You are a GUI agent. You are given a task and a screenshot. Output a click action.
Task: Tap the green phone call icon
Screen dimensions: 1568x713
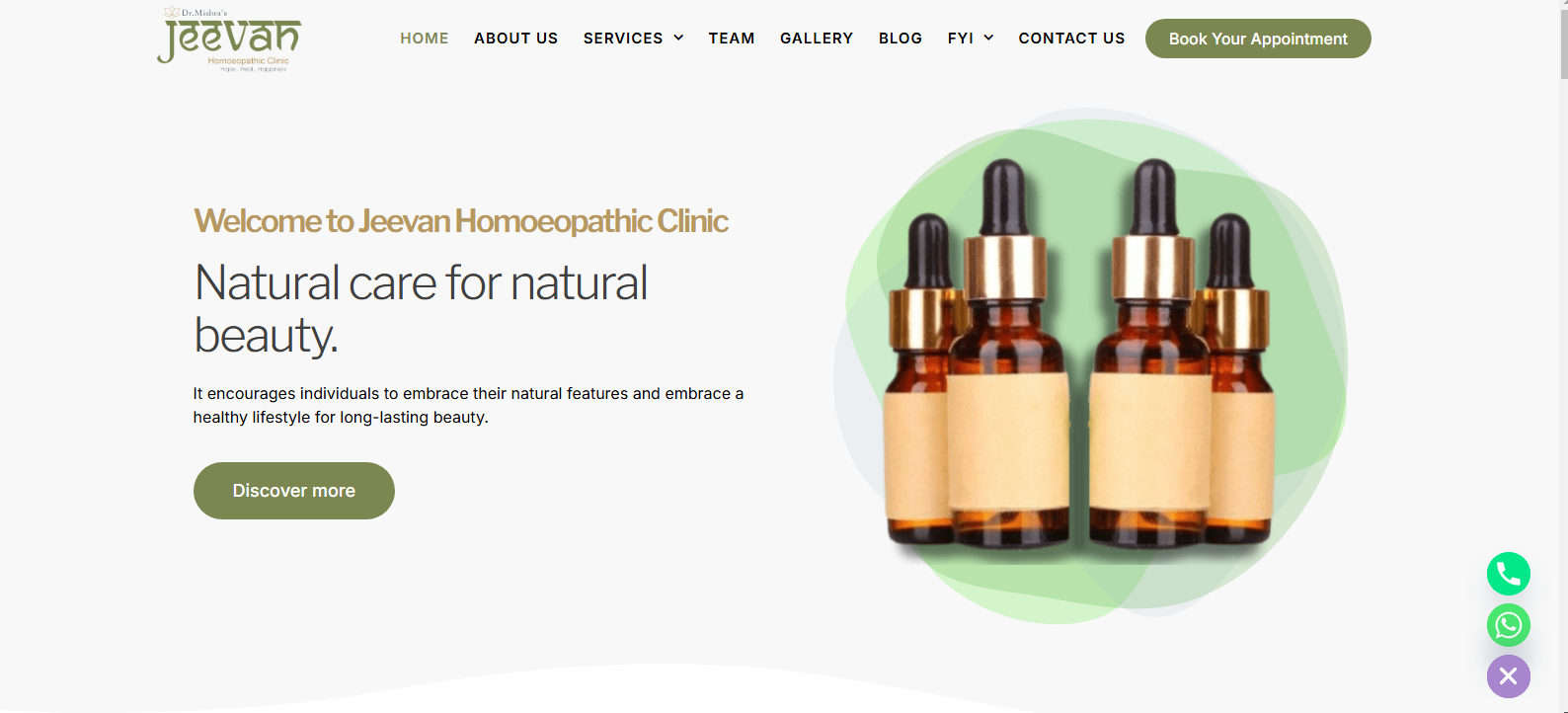pos(1508,574)
